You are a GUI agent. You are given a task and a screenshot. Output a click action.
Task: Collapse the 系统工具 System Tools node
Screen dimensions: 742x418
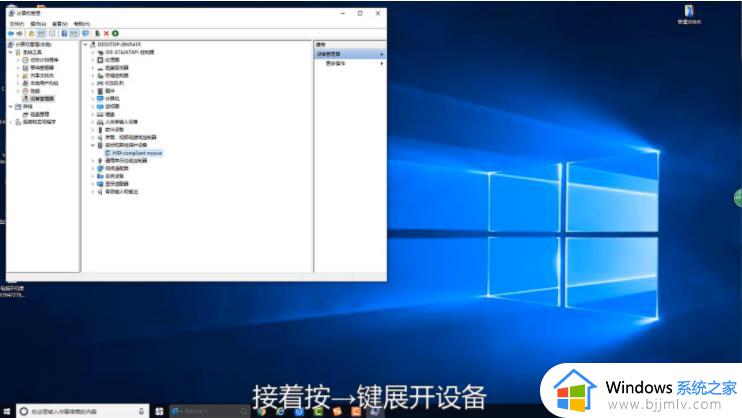[10, 52]
